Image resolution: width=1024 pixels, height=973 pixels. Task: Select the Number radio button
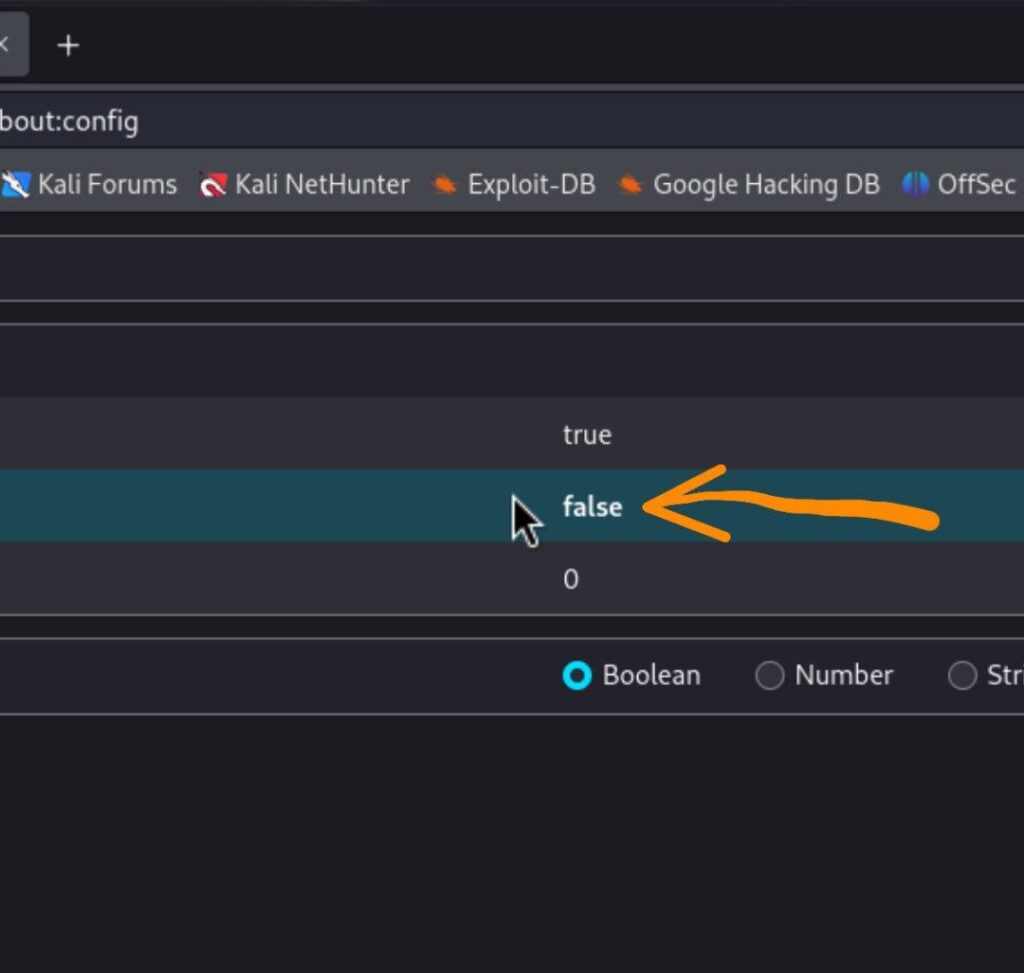coord(769,676)
